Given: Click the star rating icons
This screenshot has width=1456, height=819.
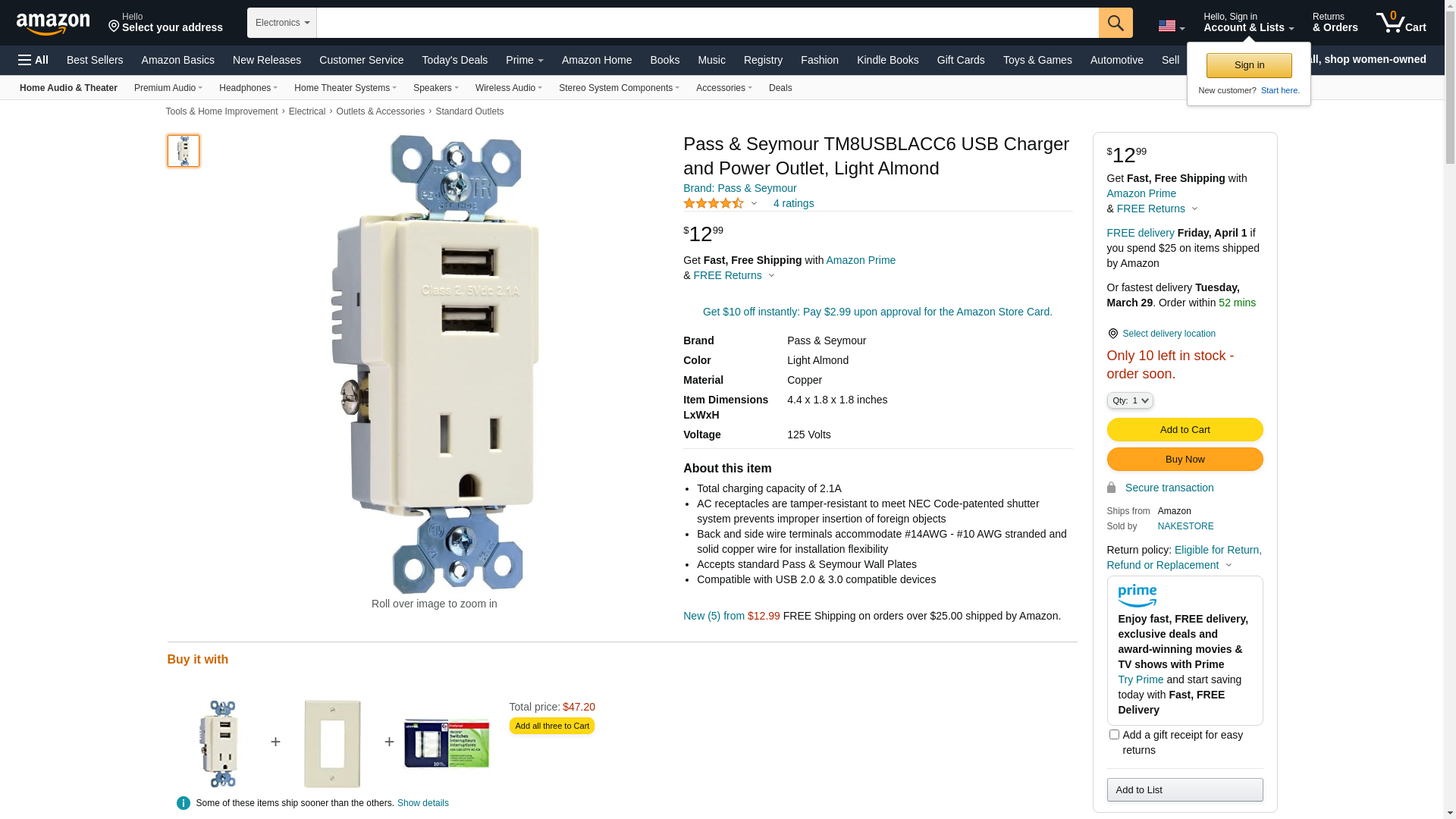Looking at the screenshot, I should pyautogui.click(x=714, y=203).
